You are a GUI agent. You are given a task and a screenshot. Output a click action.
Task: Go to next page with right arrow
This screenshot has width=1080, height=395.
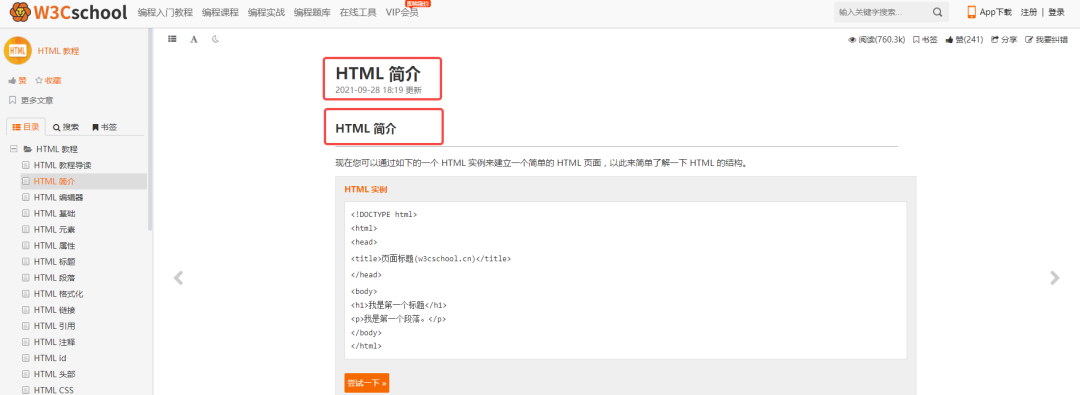click(x=1055, y=278)
